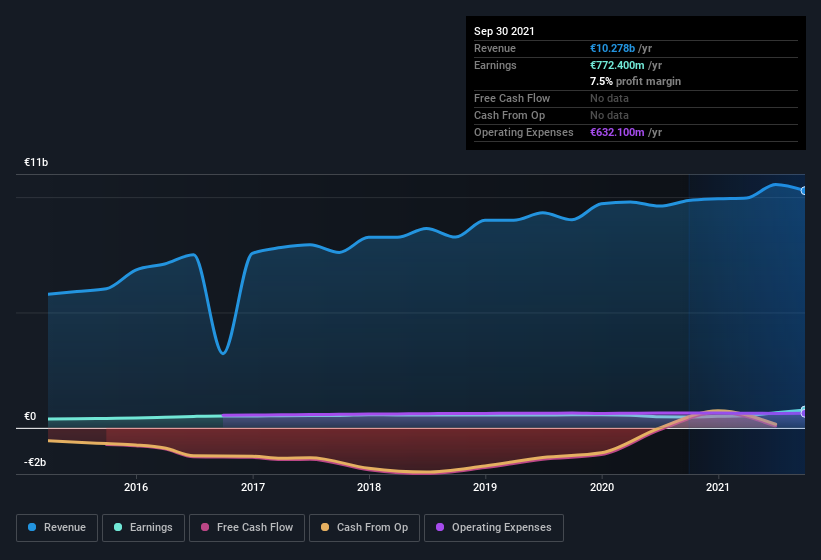Toggle the Cash From Op legend button
Screen dimensions: 821x560
(364, 528)
